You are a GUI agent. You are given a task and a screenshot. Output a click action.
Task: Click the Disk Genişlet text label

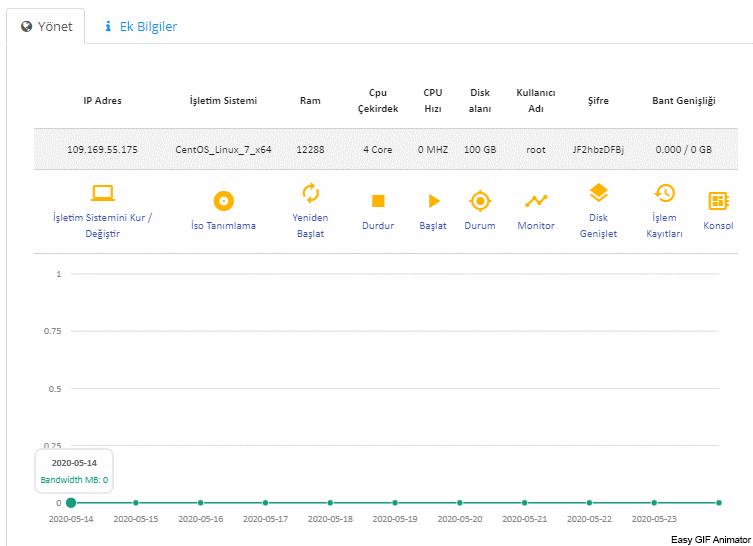click(598, 225)
